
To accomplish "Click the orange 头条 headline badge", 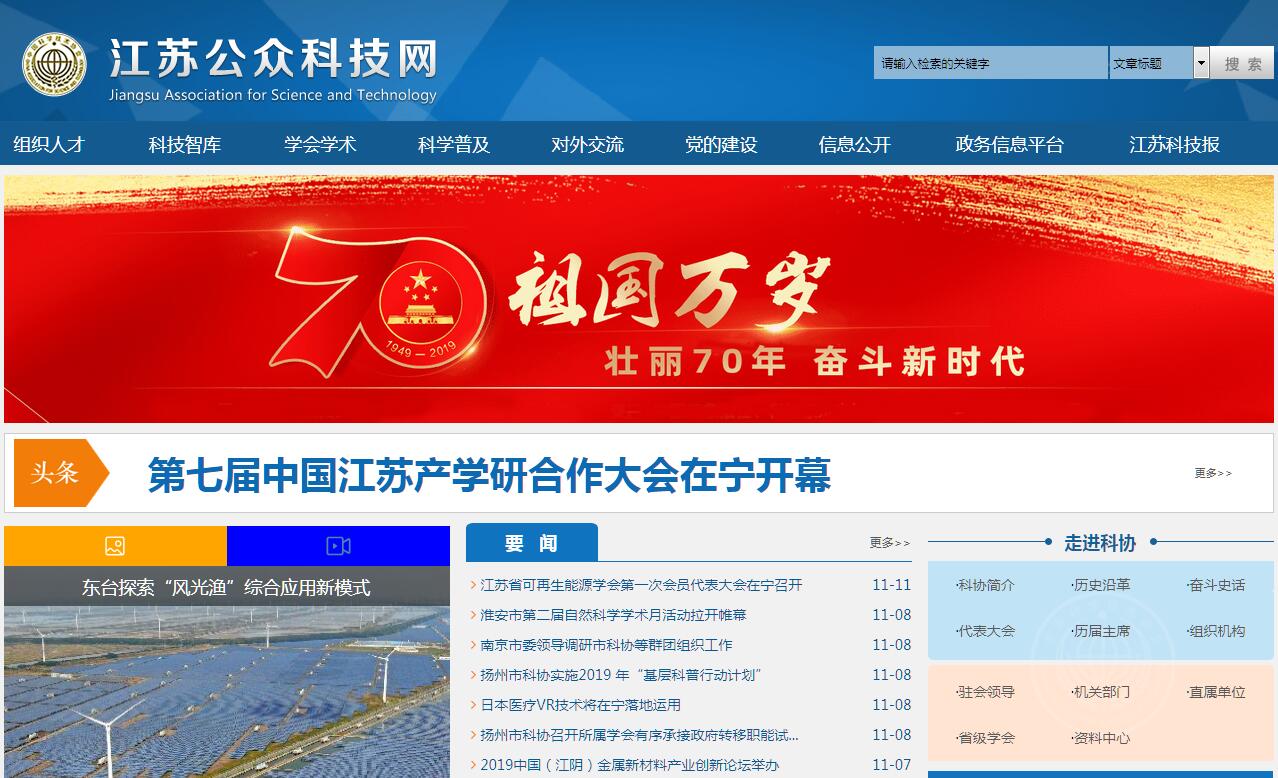I will [60, 473].
